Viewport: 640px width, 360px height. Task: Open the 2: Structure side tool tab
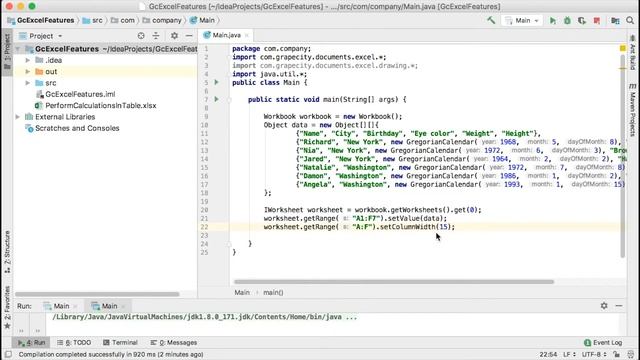point(7,252)
